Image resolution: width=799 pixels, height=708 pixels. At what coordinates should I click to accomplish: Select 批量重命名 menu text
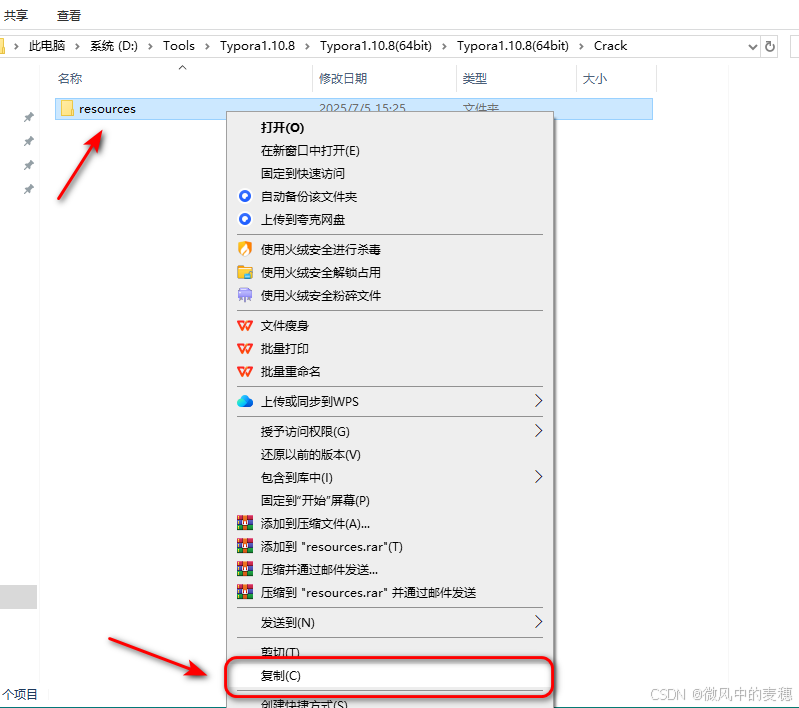pos(290,372)
